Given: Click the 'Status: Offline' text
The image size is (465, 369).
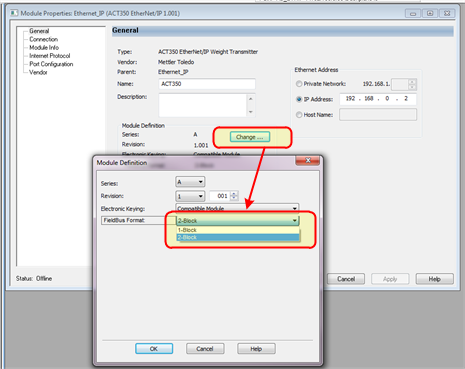Looking at the screenshot, I should pyautogui.click(x=34, y=278).
